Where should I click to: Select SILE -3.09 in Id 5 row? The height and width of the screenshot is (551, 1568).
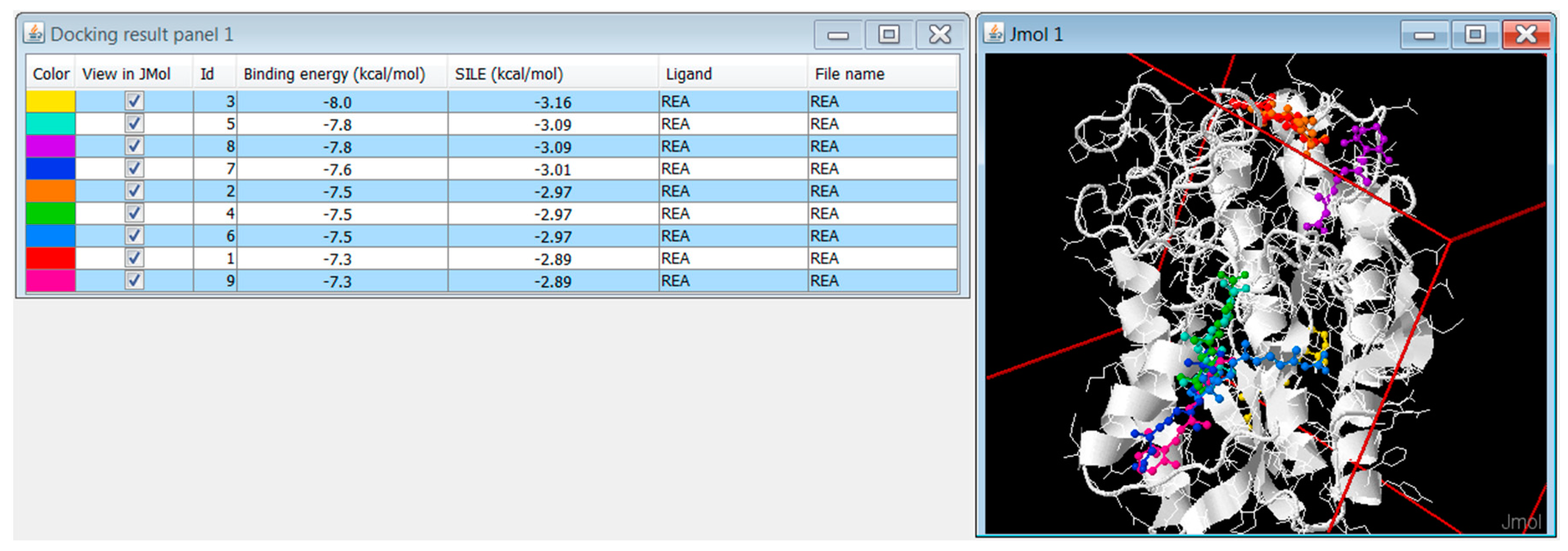click(553, 123)
